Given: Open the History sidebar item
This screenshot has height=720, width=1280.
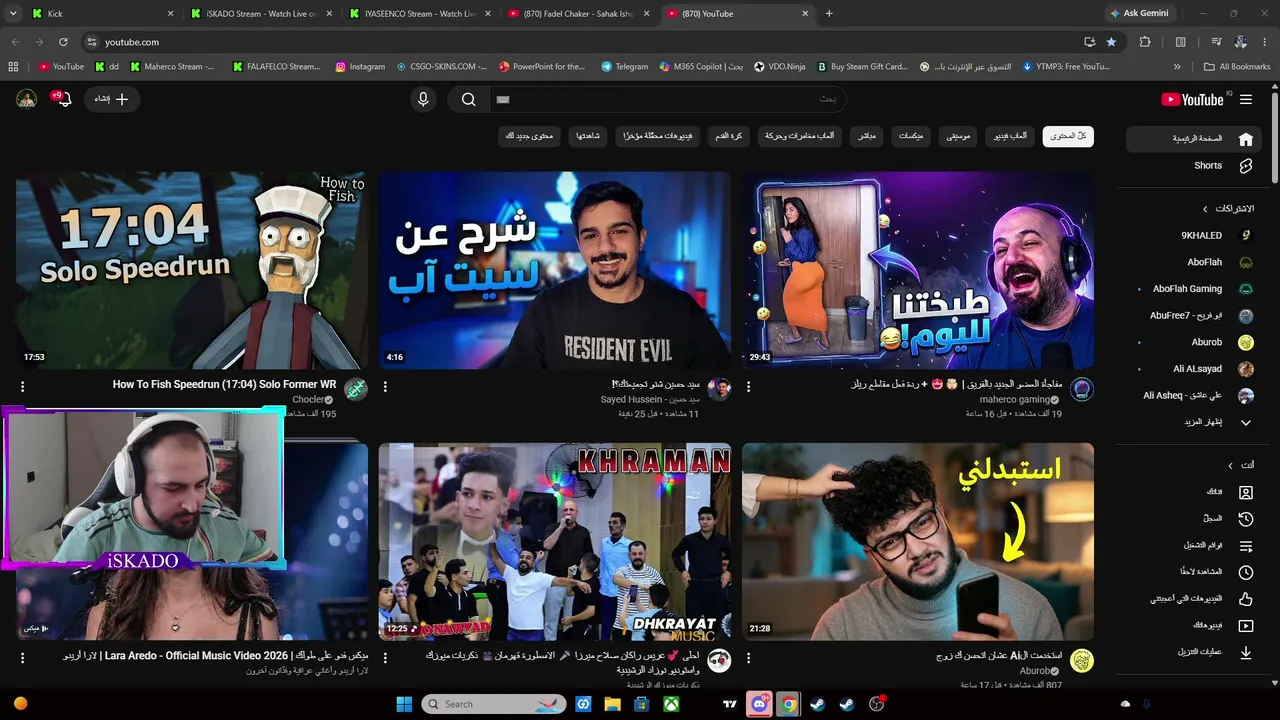Looking at the screenshot, I should [x=1194, y=519].
